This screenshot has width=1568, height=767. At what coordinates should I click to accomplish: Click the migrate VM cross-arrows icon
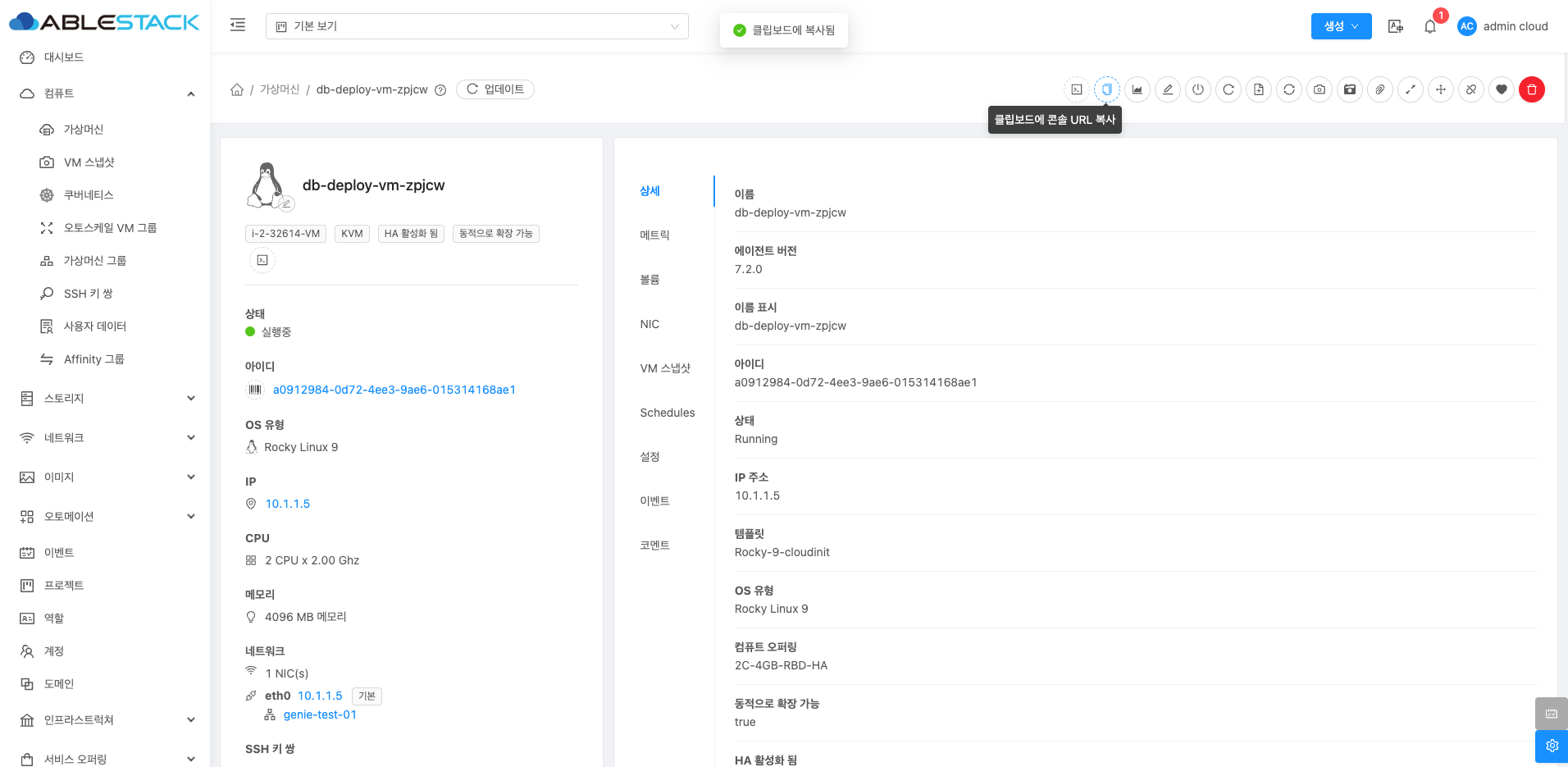(x=1441, y=89)
